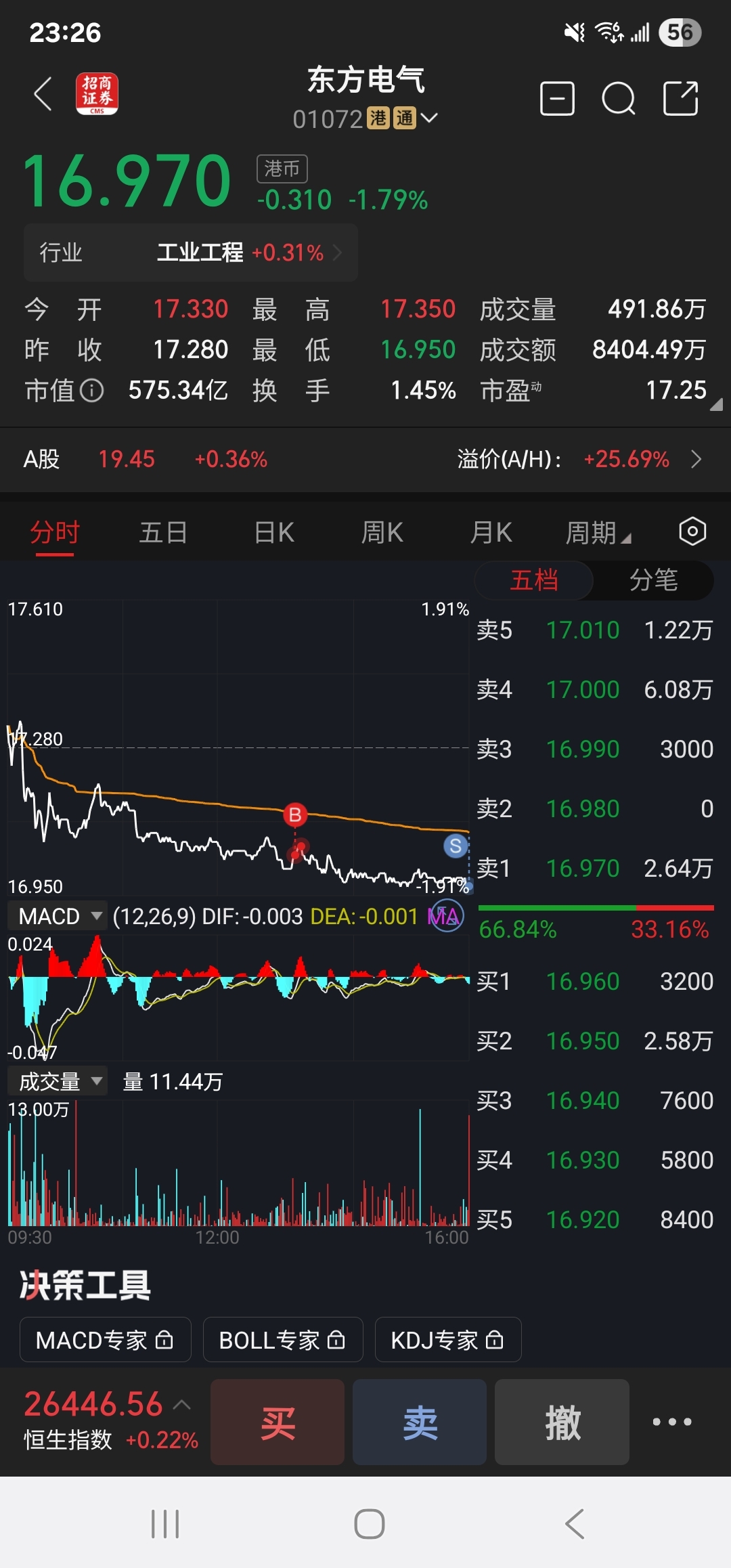Tap the 卖4 row price 17.000
The image size is (731, 1568).
click(583, 690)
